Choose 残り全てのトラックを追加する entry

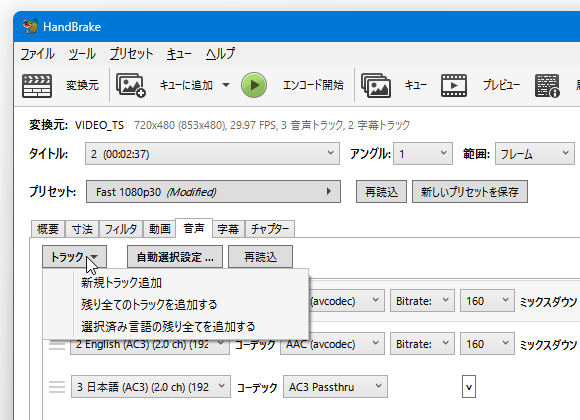pyautogui.click(x=176, y=305)
